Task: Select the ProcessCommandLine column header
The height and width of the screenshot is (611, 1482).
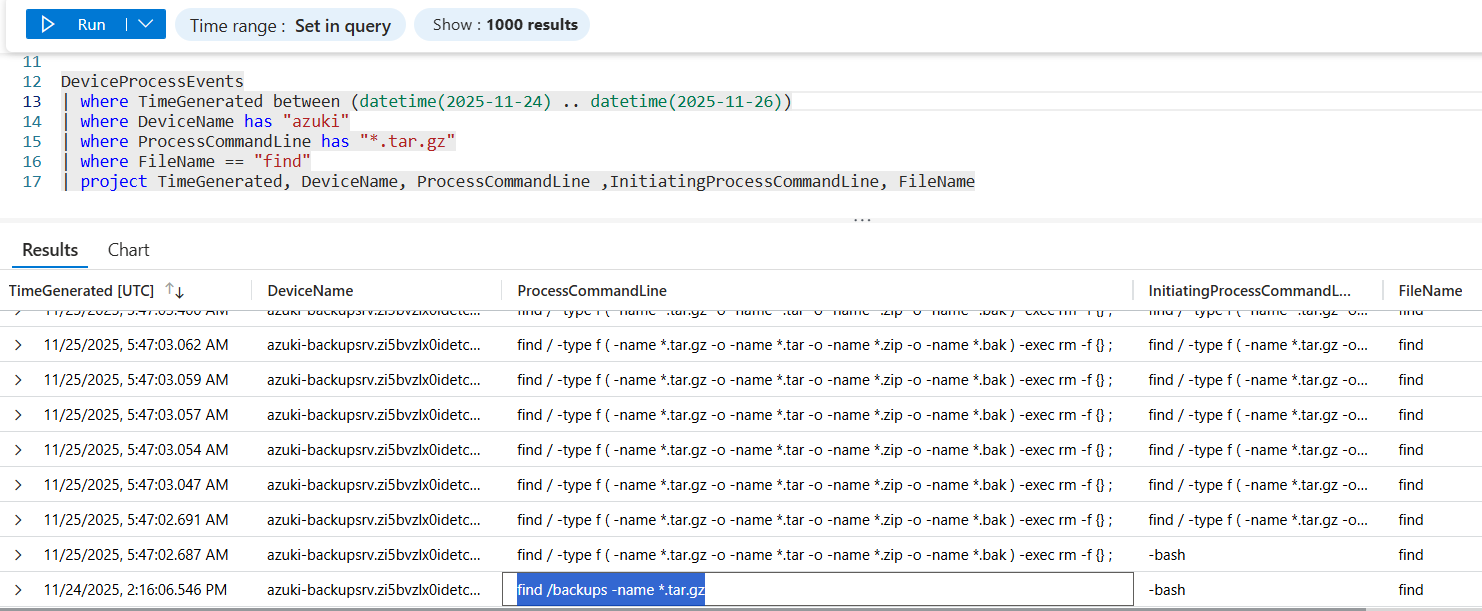Action: tap(592, 291)
